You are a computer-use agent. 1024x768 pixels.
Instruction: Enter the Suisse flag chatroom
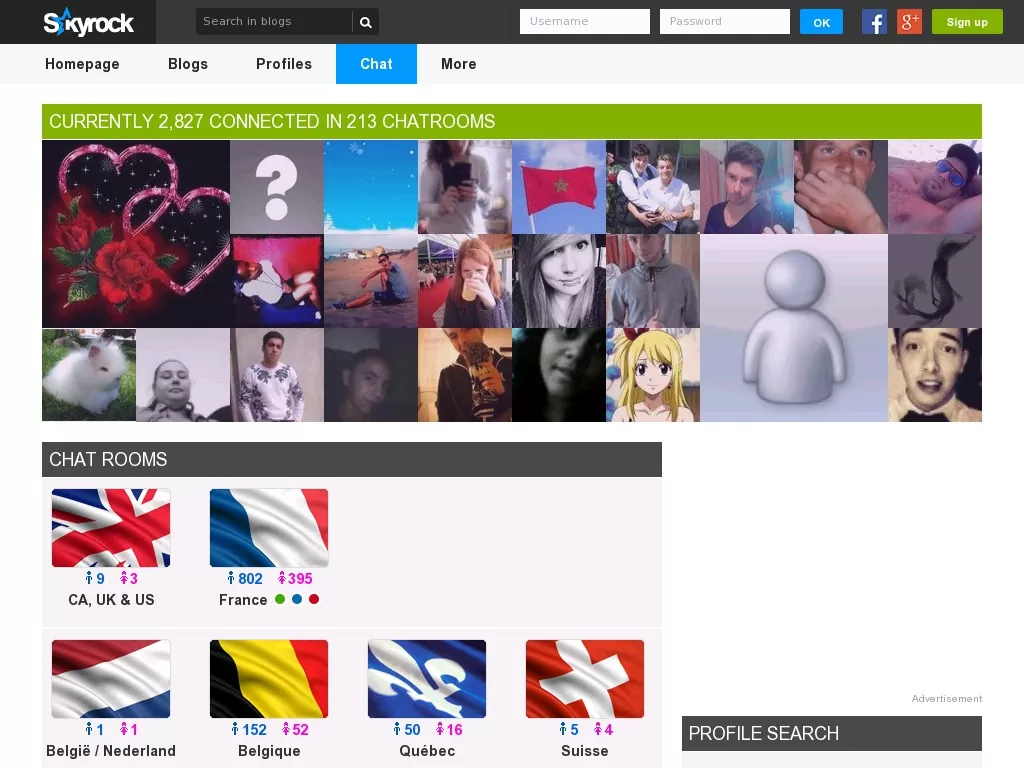[x=585, y=679]
